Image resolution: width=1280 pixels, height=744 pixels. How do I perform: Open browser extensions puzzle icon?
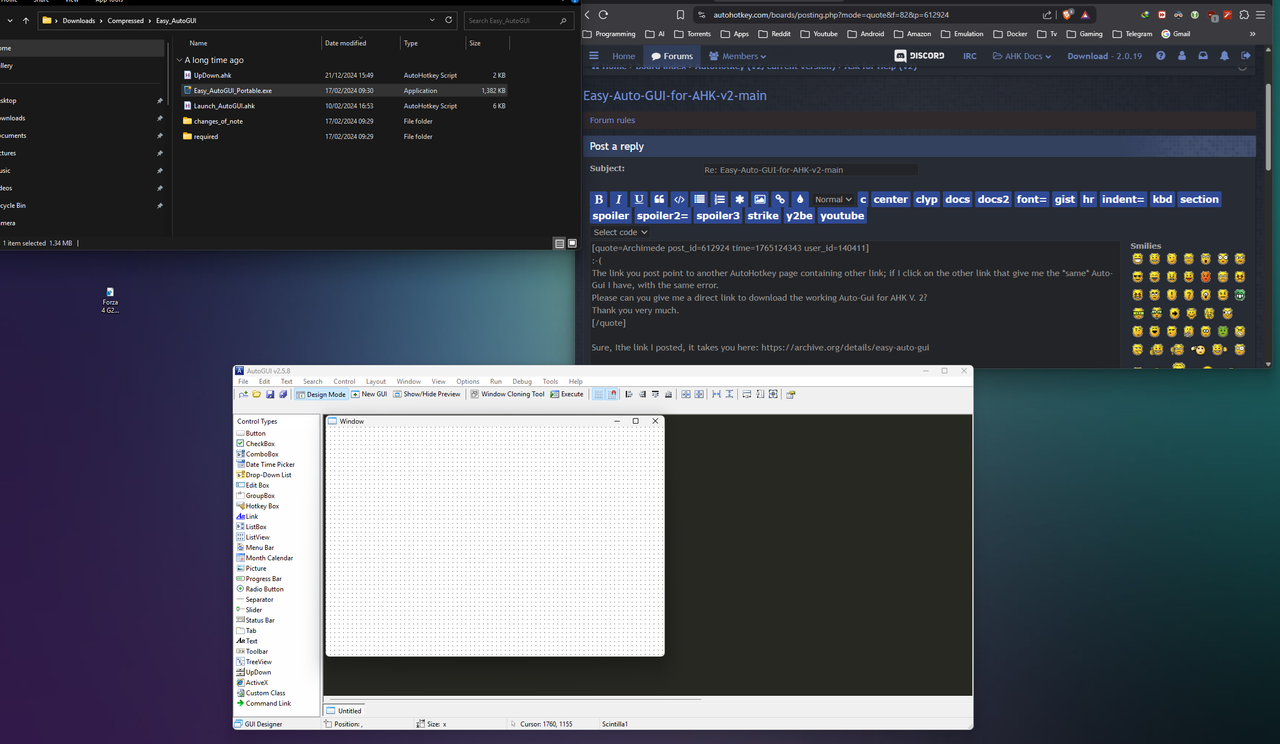tap(1244, 15)
